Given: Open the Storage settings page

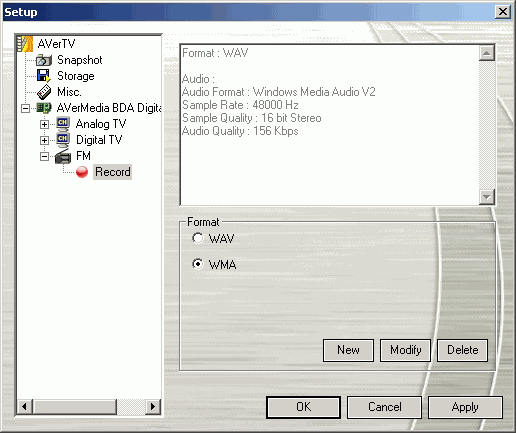Looking at the screenshot, I should tap(76, 76).
